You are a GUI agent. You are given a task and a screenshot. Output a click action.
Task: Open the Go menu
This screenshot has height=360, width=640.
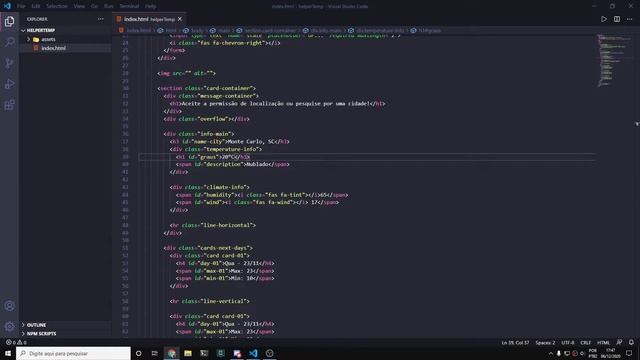[94, 6]
